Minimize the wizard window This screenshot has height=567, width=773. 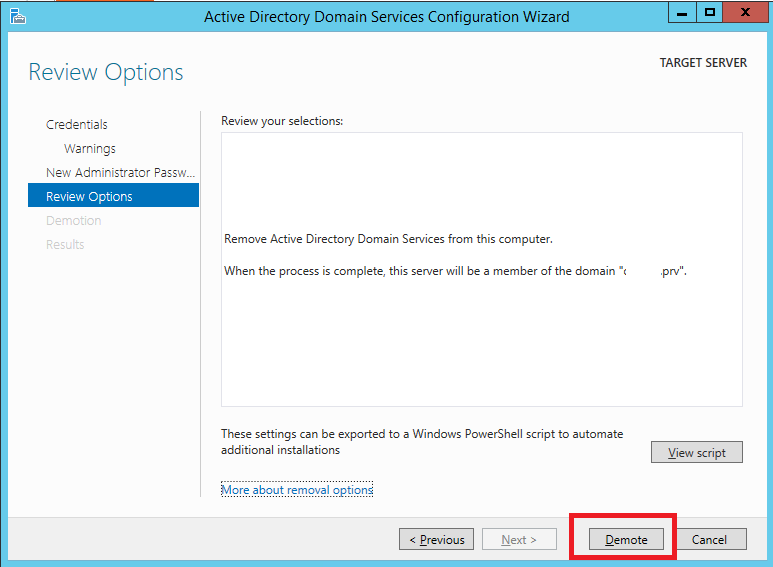[682, 12]
